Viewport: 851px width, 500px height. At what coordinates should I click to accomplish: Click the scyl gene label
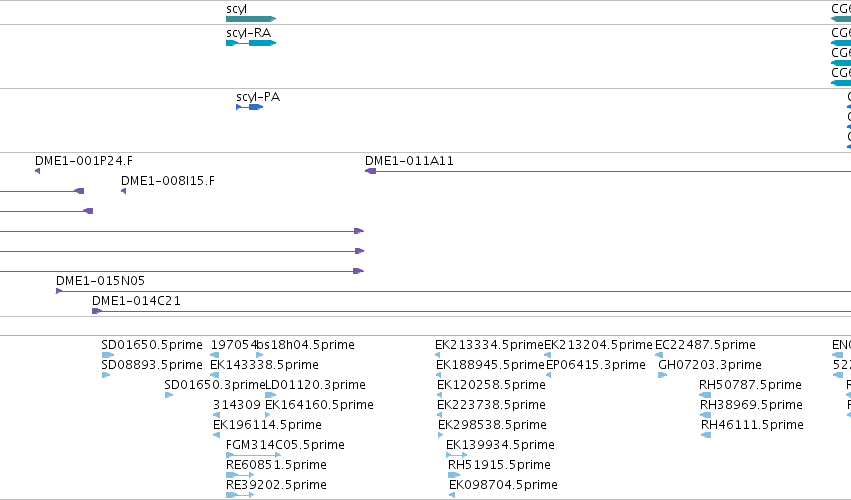236,9
